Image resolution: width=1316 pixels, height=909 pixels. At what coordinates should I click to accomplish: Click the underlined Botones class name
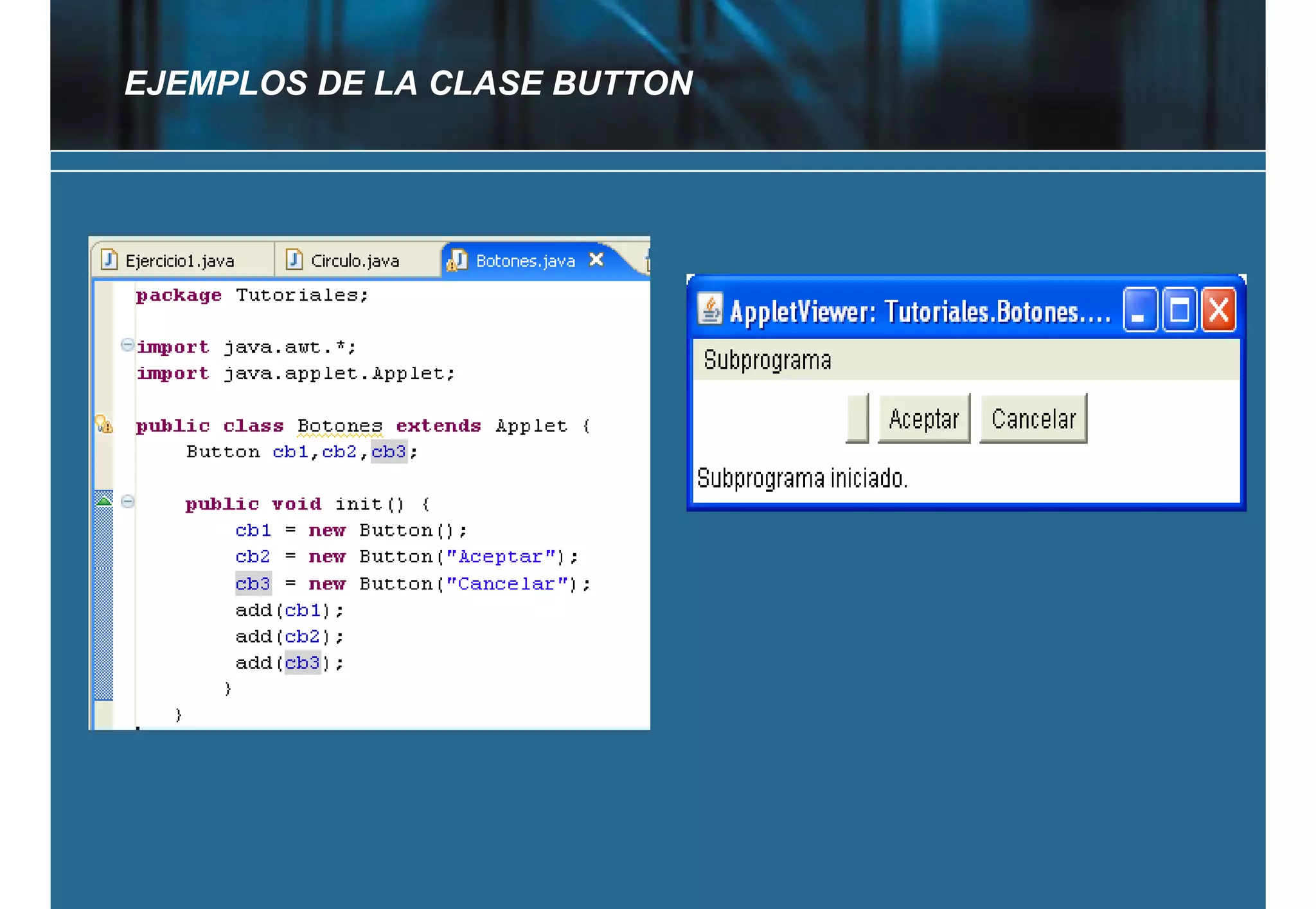[340, 426]
